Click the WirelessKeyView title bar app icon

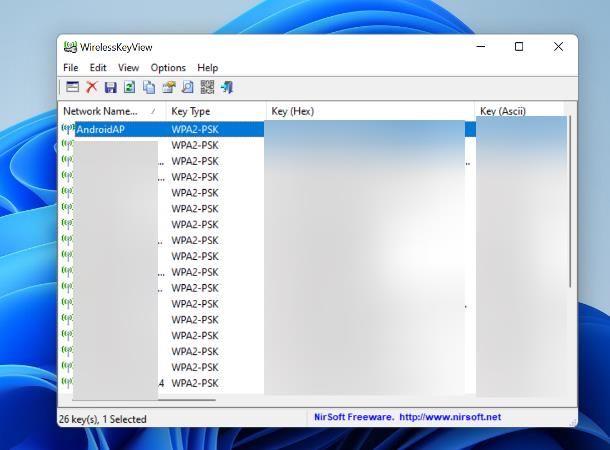tap(70, 47)
